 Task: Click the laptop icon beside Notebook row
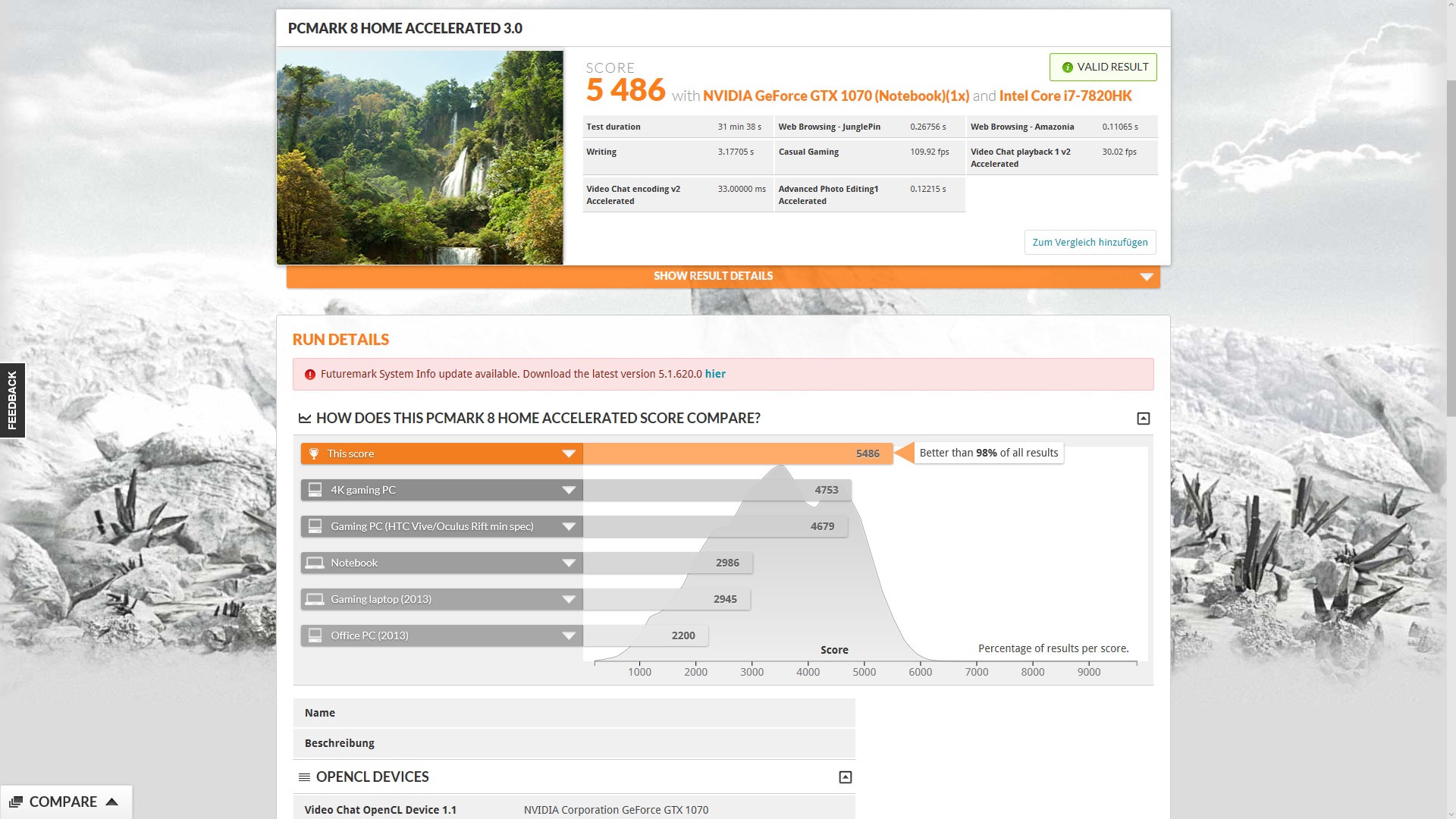tap(315, 563)
